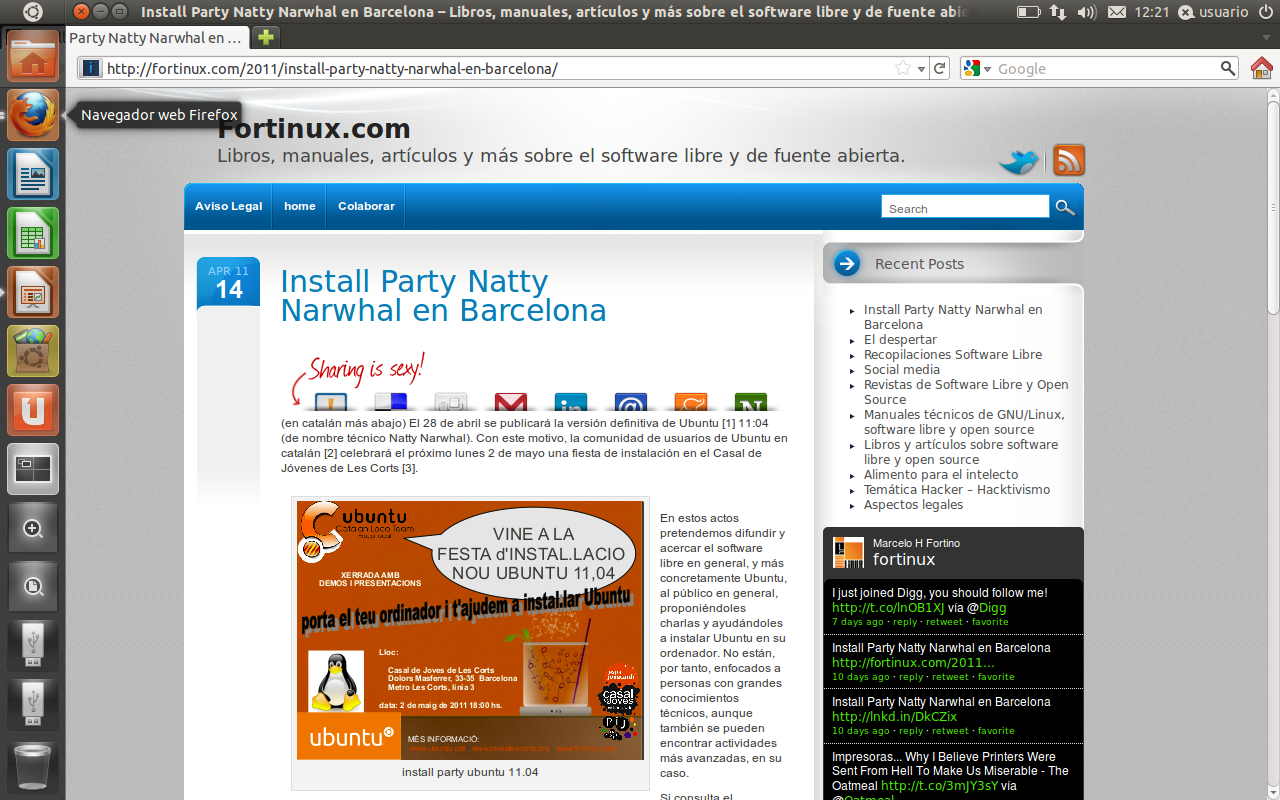Image resolution: width=1280 pixels, height=800 pixels.
Task: Open the http://t.co/lnOB1Xj tweet link
Action: point(888,607)
